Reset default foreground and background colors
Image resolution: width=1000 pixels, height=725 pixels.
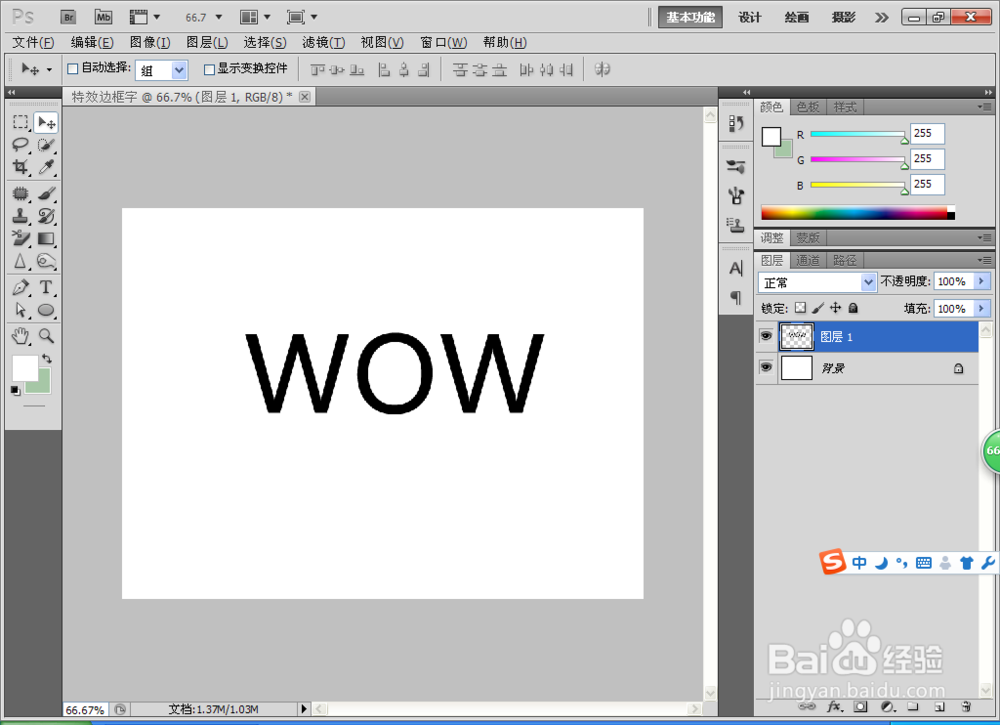click(x=16, y=390)
